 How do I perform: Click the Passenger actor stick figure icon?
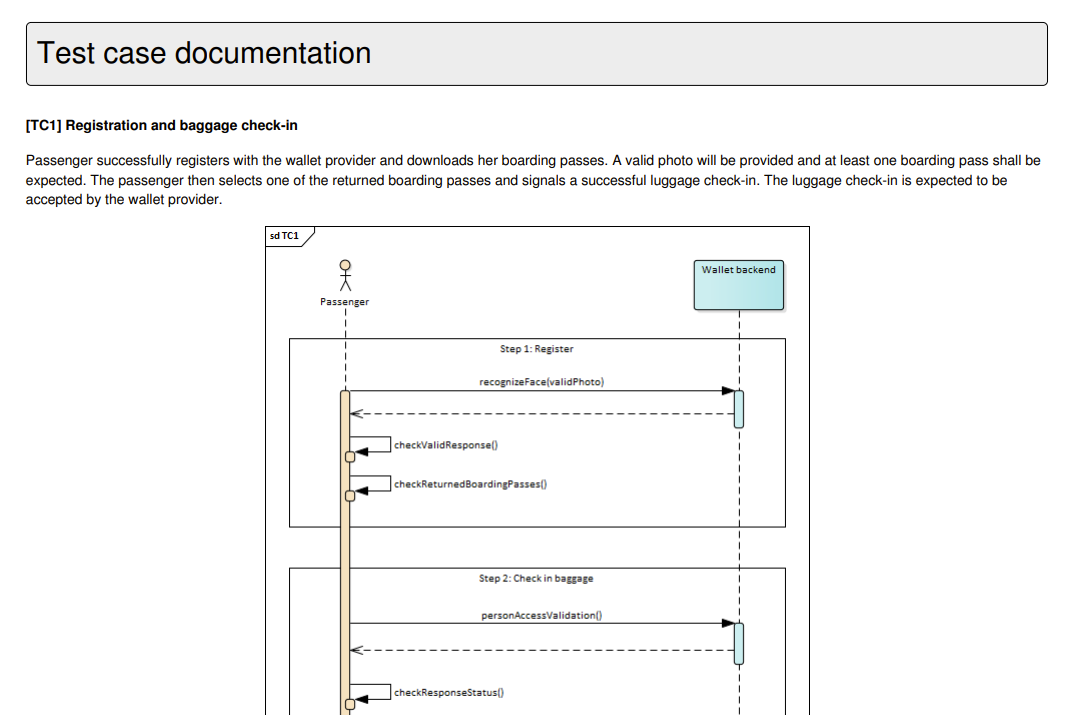(x=345, y=276)
